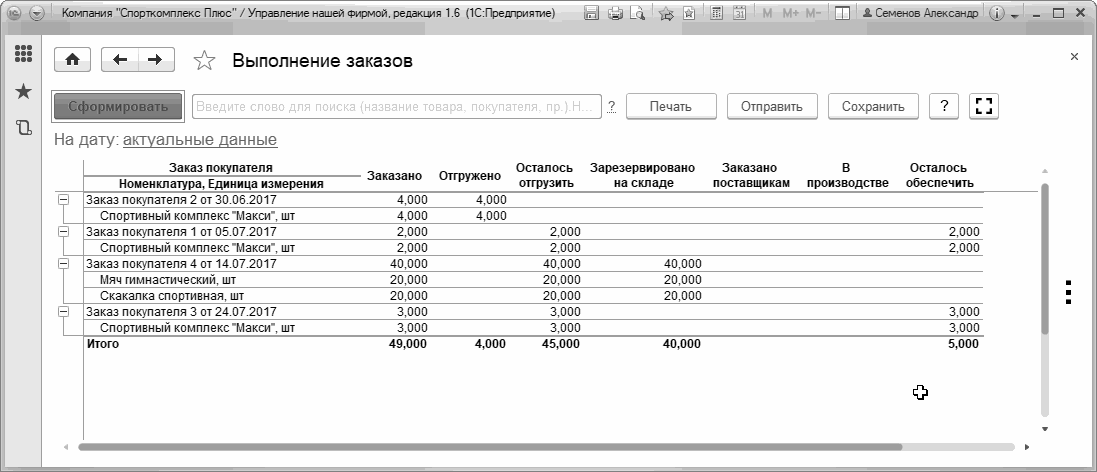The width and height of the screenshot is (1097, 472).
Task: Click total Осталось отгрузить value 45,000
Action: tap(560, 344)
